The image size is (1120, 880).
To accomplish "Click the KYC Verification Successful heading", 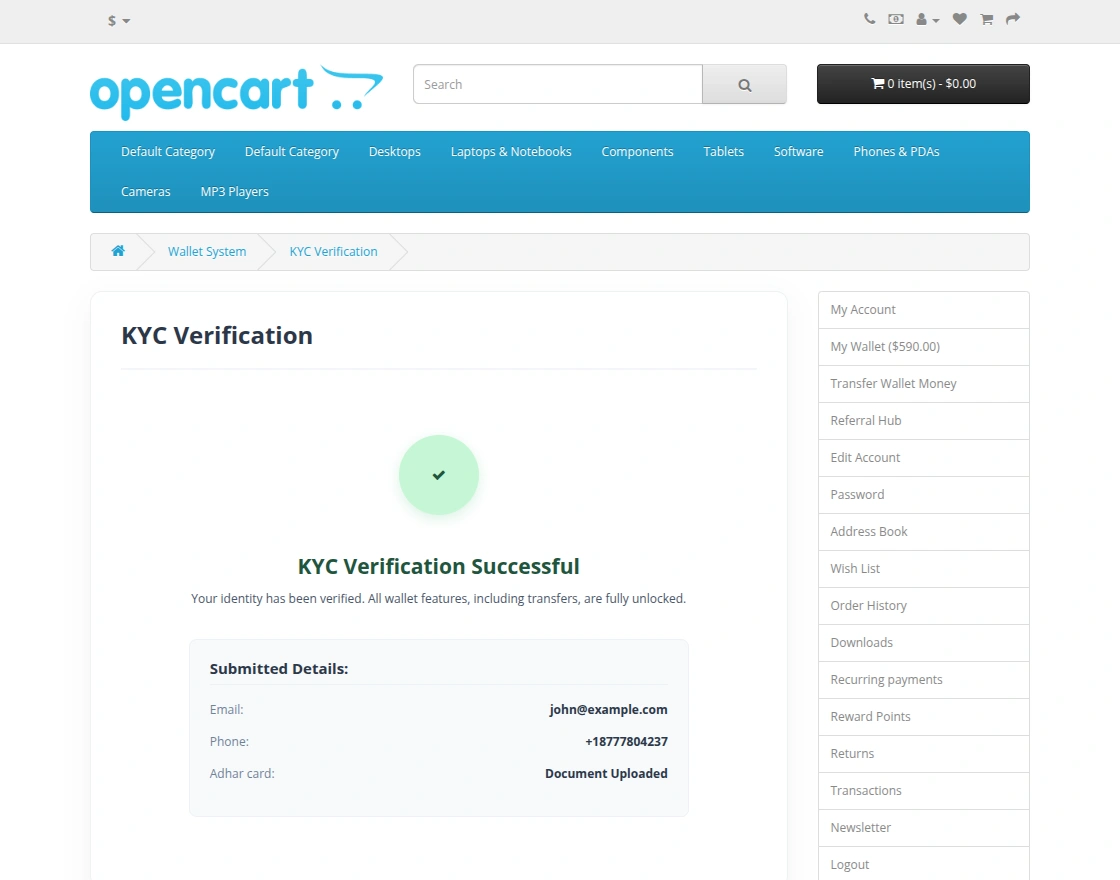I will pos(439,566).
